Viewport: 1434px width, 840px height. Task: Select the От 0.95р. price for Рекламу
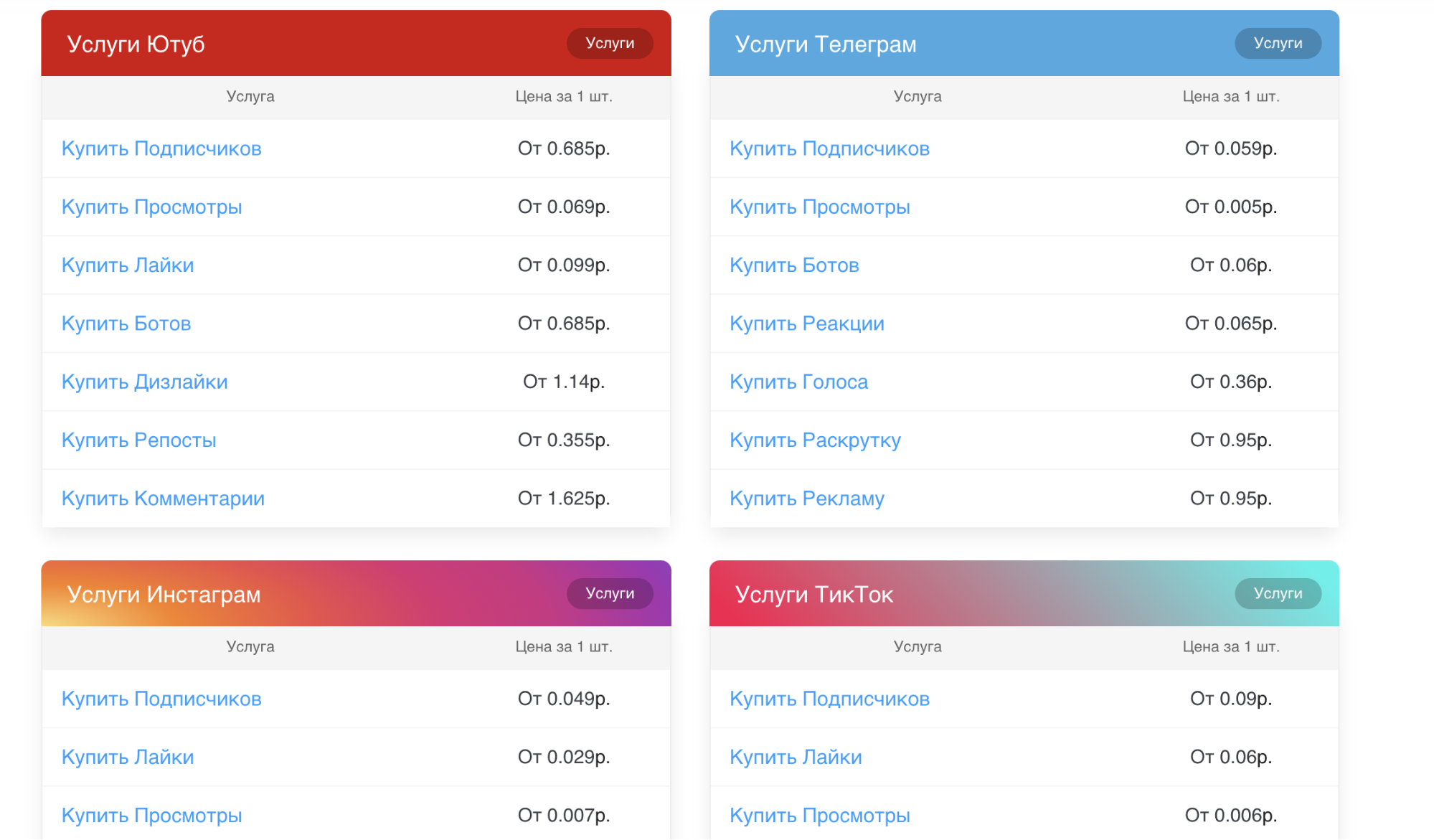[1231, 499]
